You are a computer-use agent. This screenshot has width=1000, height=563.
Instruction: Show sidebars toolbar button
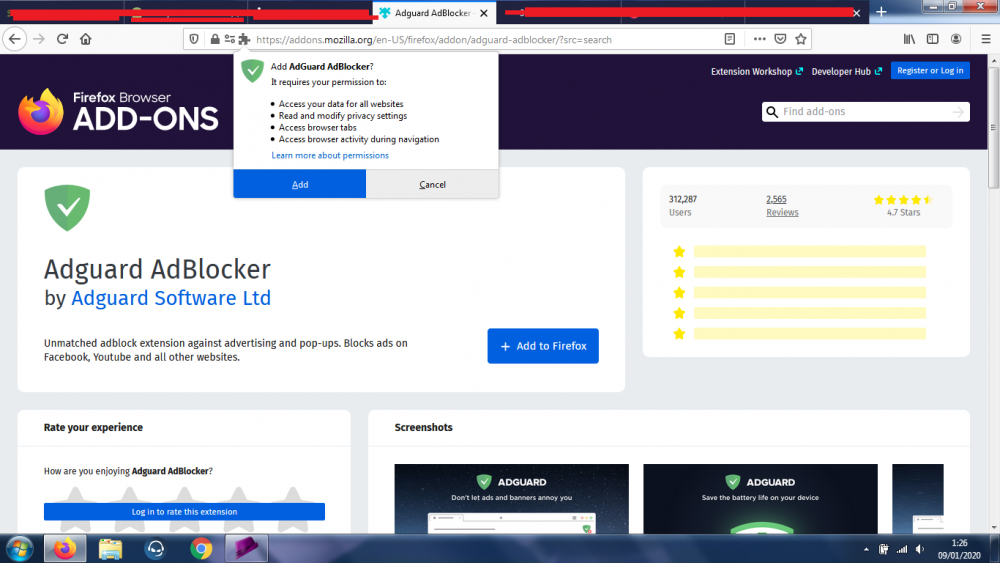tap(932, 39)
